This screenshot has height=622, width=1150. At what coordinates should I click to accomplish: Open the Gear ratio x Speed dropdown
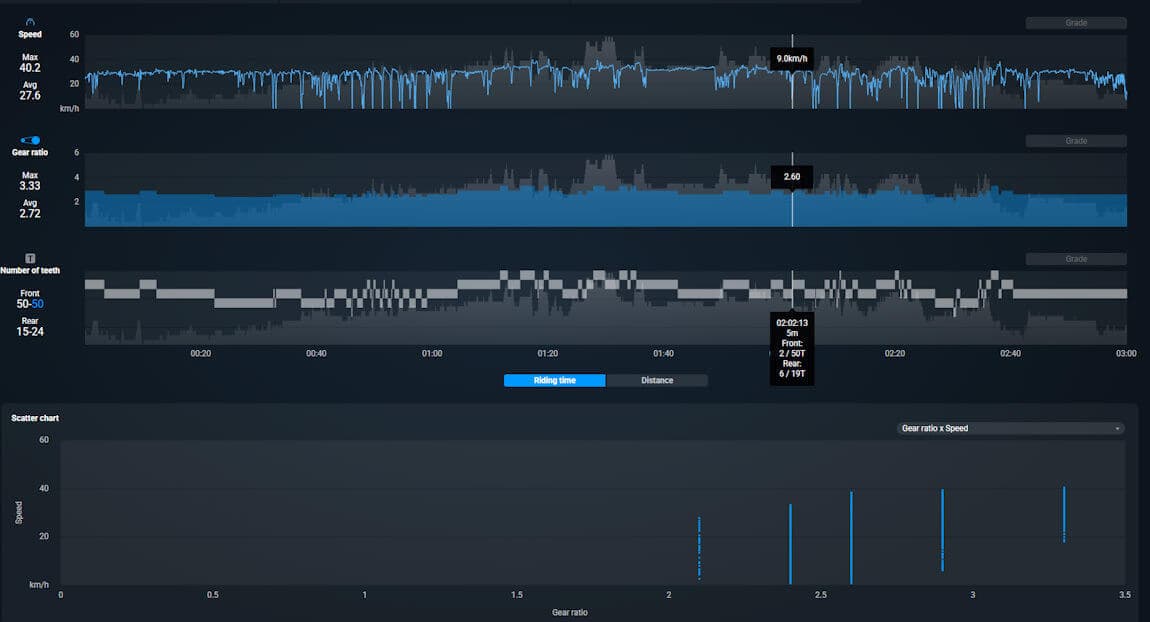pos(1010,428)
